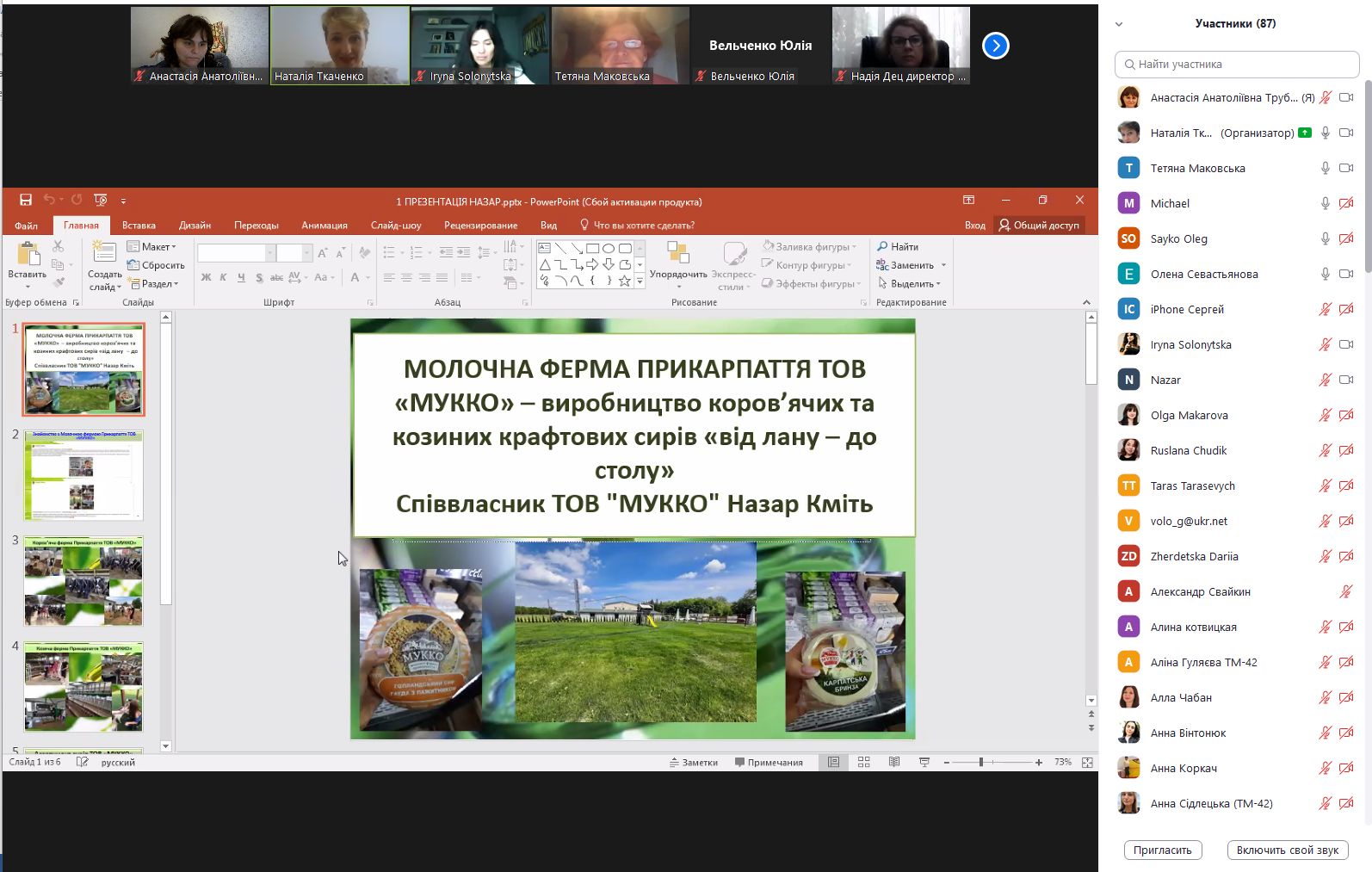
Task: Toggle italic К formatting
Action: pos(223,277)
